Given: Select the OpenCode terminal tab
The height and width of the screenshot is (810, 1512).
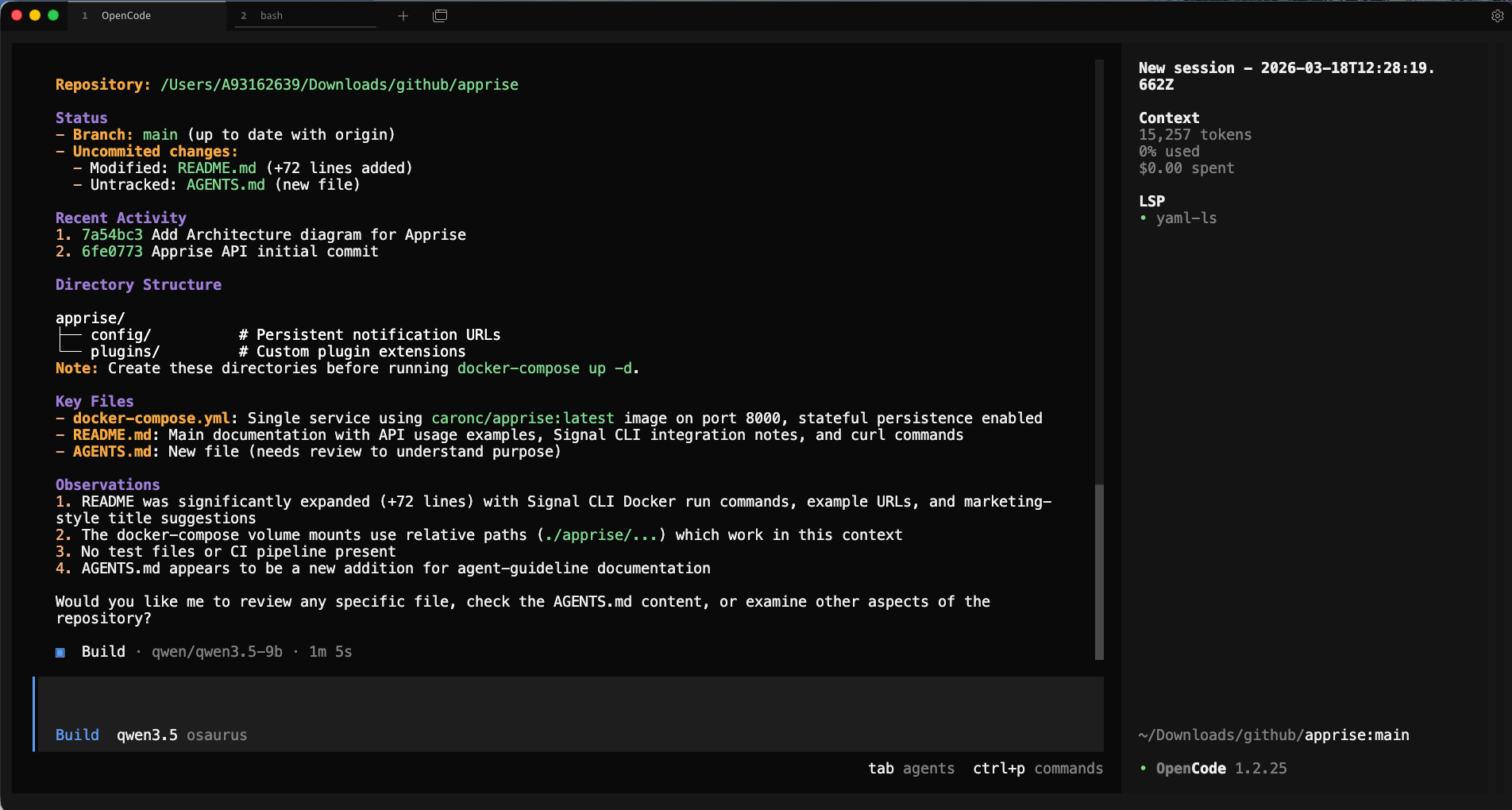Looking at the screenshot, I should [x=127, y=15].
